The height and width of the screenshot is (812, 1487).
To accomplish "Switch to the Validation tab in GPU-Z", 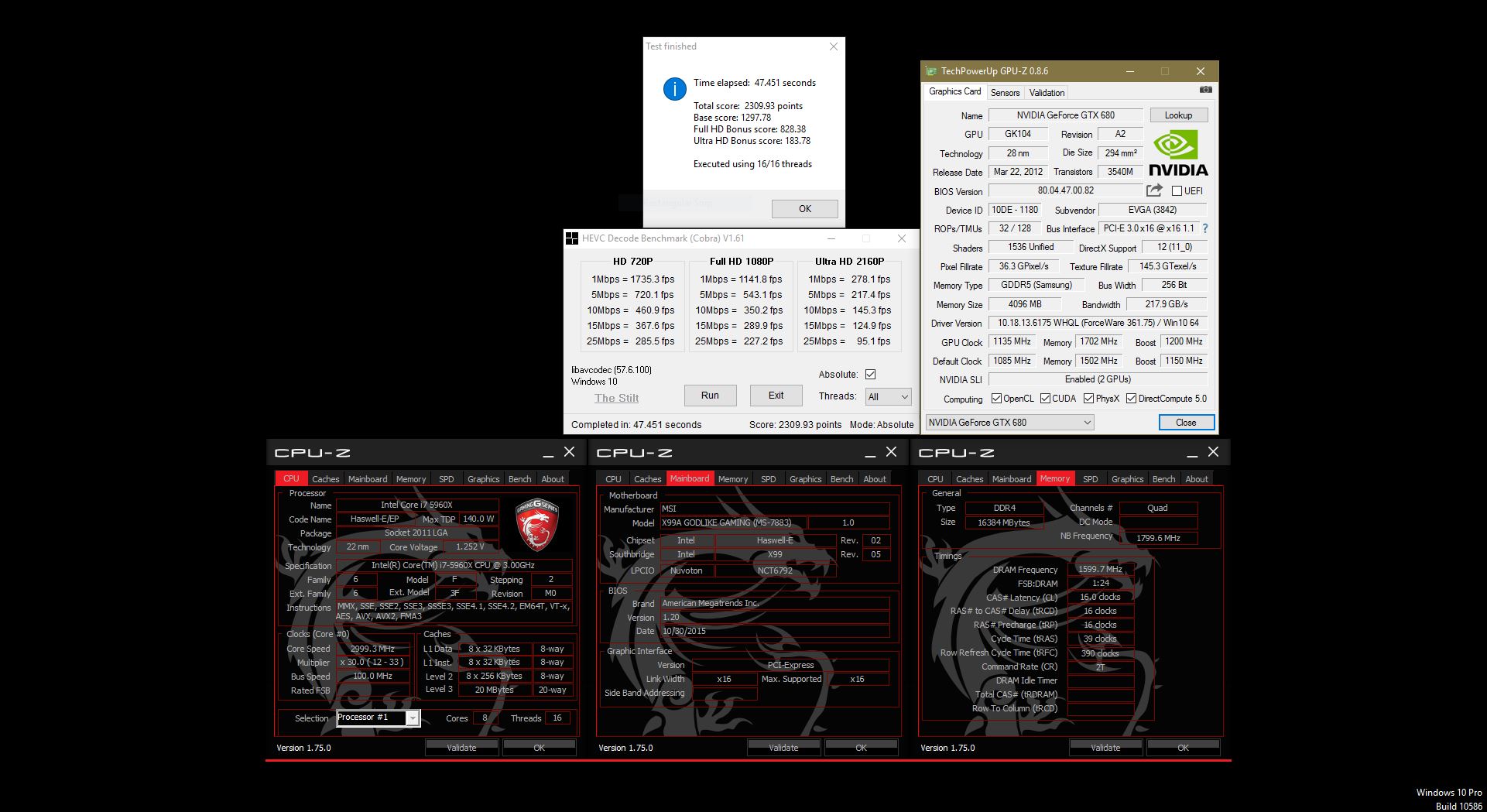I will click(1047, 92).
